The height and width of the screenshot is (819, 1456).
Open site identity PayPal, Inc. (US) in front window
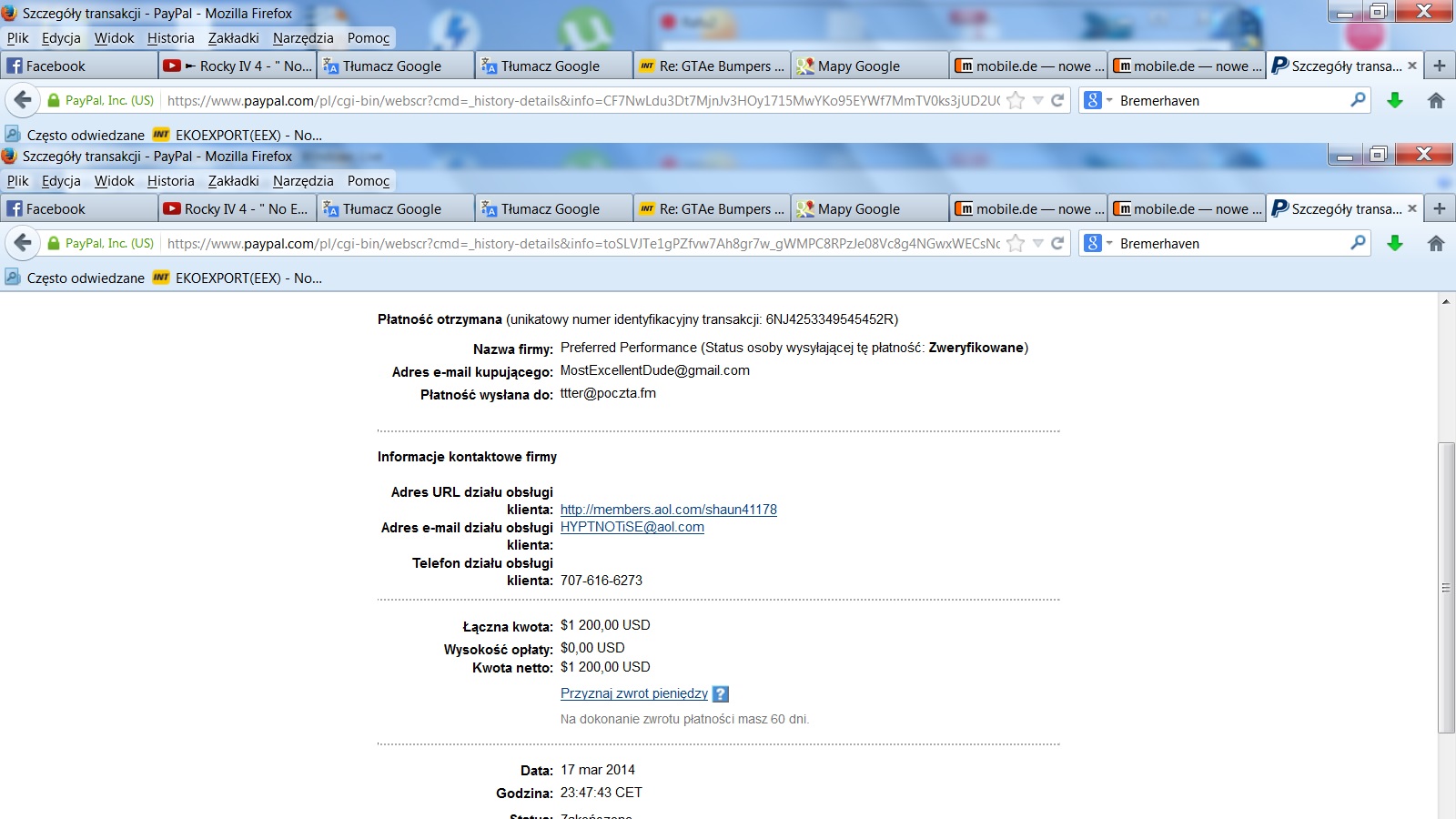coord(101,243)
